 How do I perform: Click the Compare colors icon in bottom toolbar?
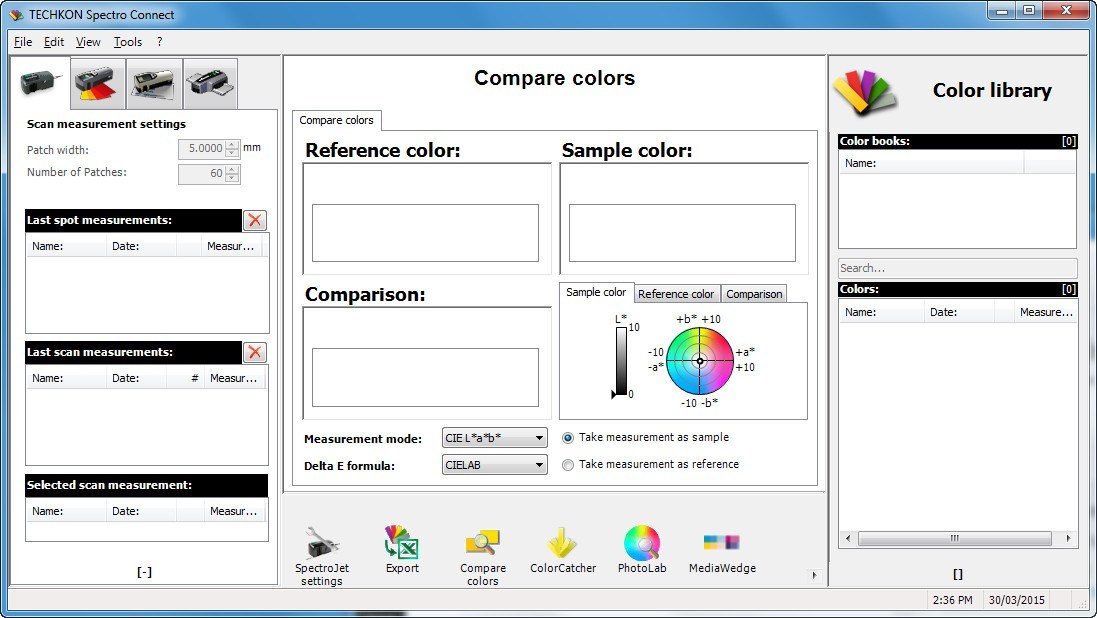tap(482, 546)
